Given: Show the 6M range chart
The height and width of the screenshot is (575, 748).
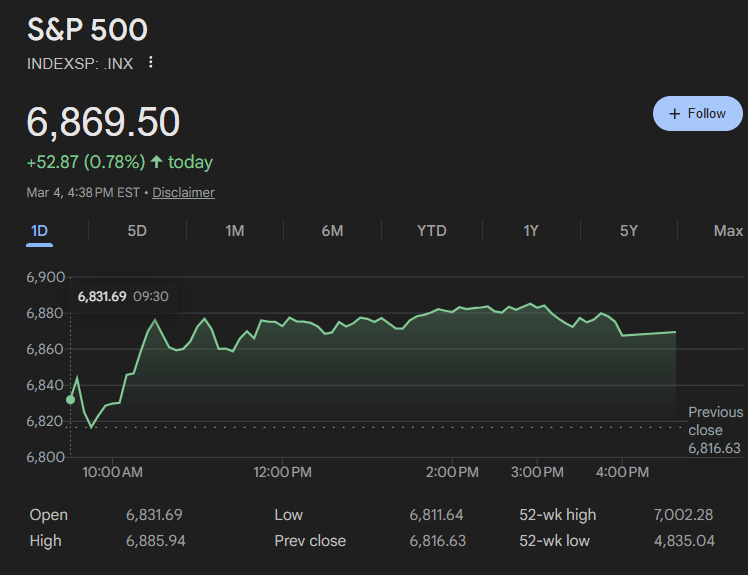Looking at the screenshot, I should coord(332,231).
